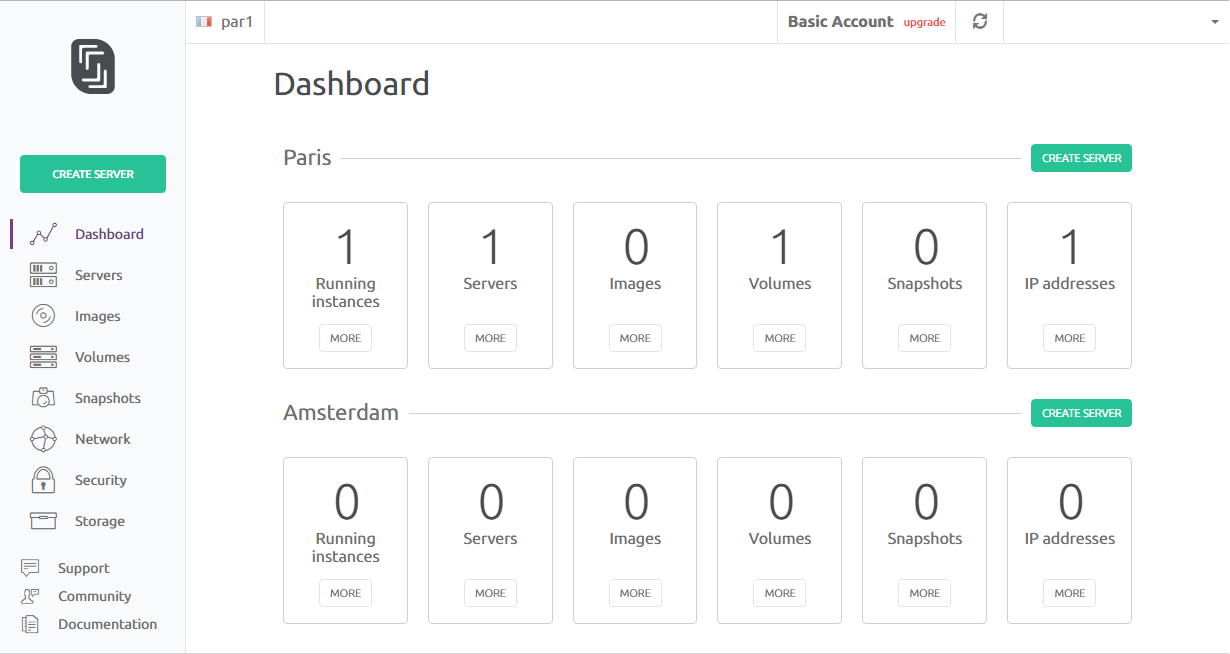This screenshot has width=1230, height=654.
Task: Open the account dropdown arrow at top right
Action: 1215,22
